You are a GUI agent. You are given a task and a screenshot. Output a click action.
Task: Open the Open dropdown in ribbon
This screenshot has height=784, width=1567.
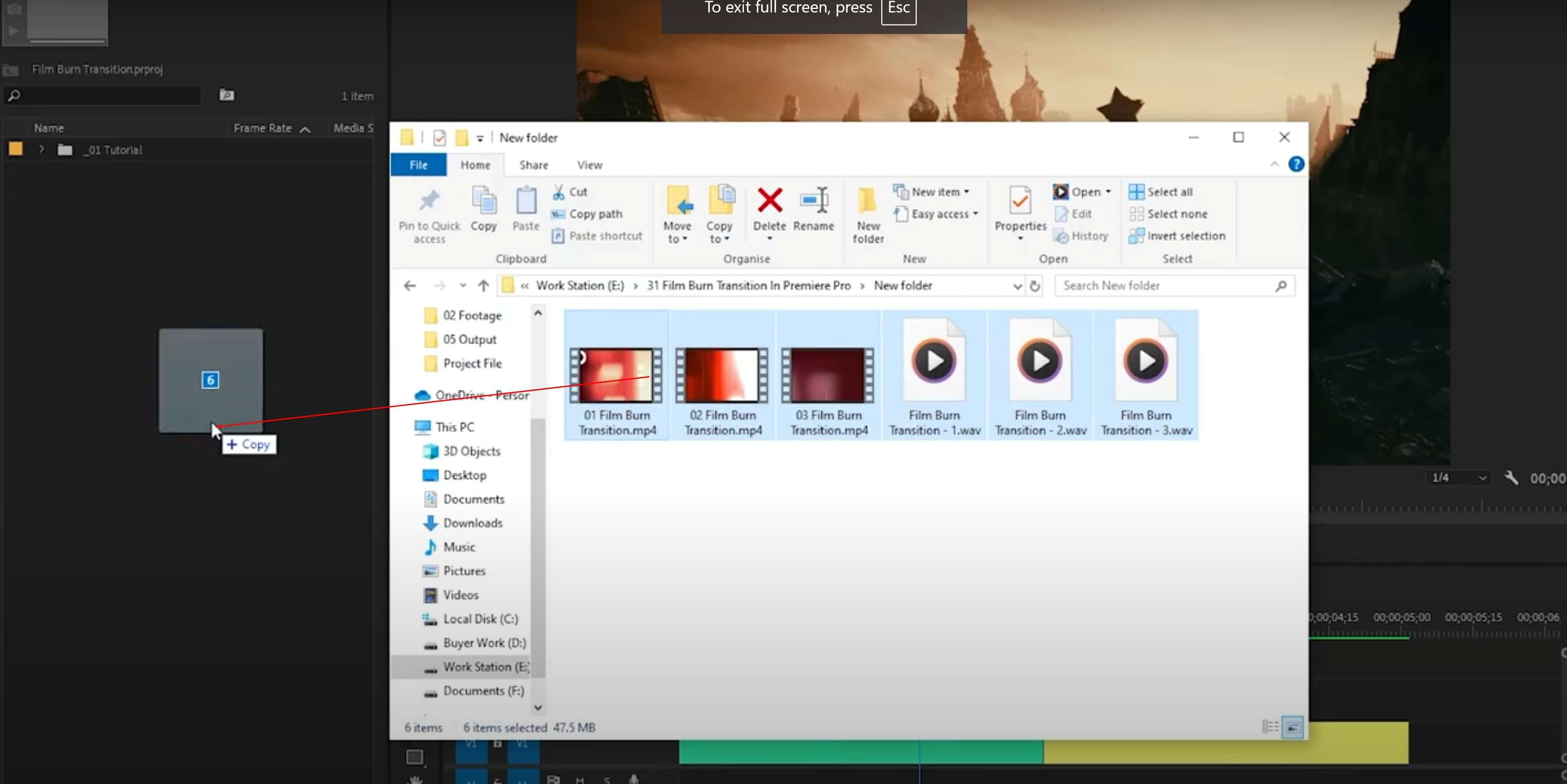pos(1083,192)
